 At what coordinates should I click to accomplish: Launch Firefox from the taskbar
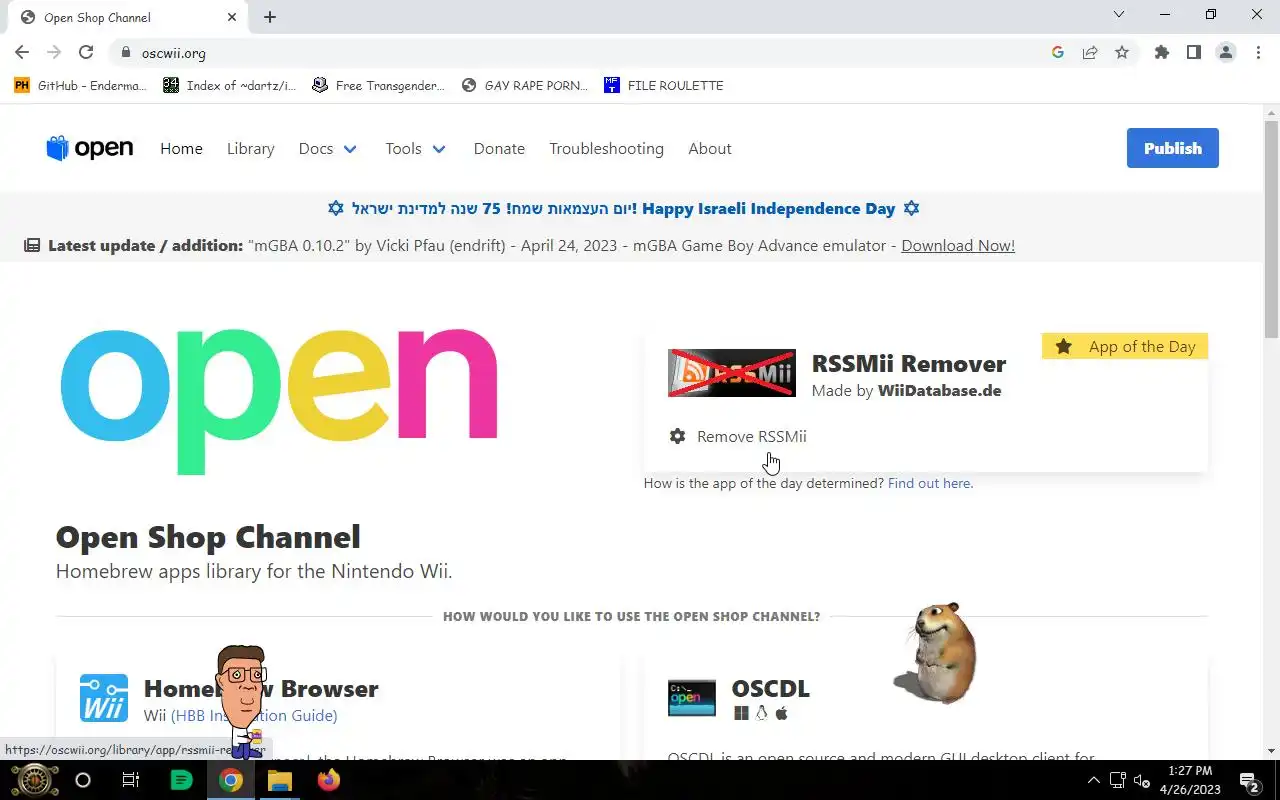coord(328,780)
